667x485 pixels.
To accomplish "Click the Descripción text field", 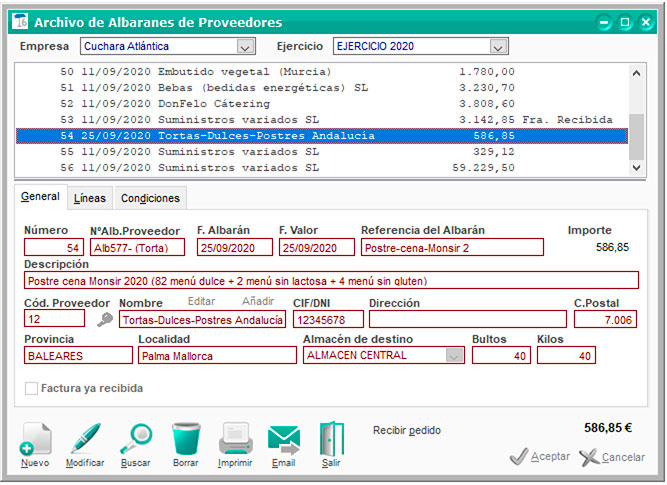I will pos(330,281).
